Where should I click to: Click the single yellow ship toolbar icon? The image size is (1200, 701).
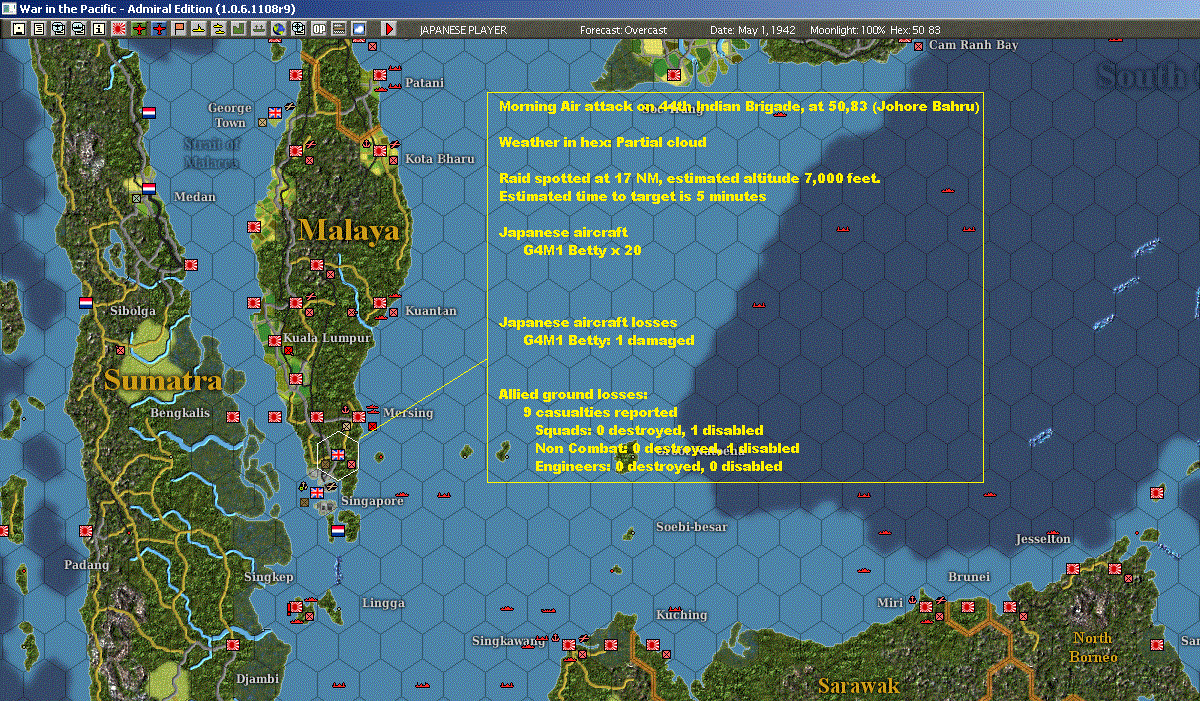199,29
